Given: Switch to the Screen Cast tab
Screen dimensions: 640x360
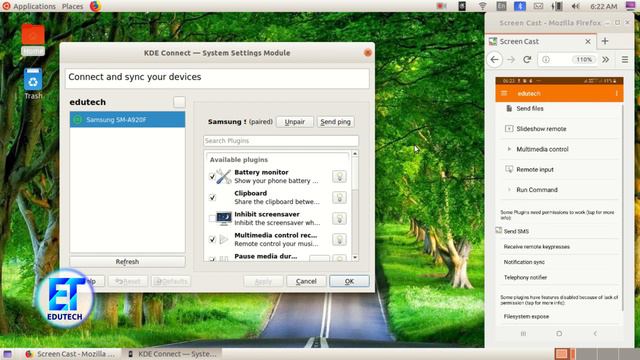Looking at the screenshot, I should (541, 42).
